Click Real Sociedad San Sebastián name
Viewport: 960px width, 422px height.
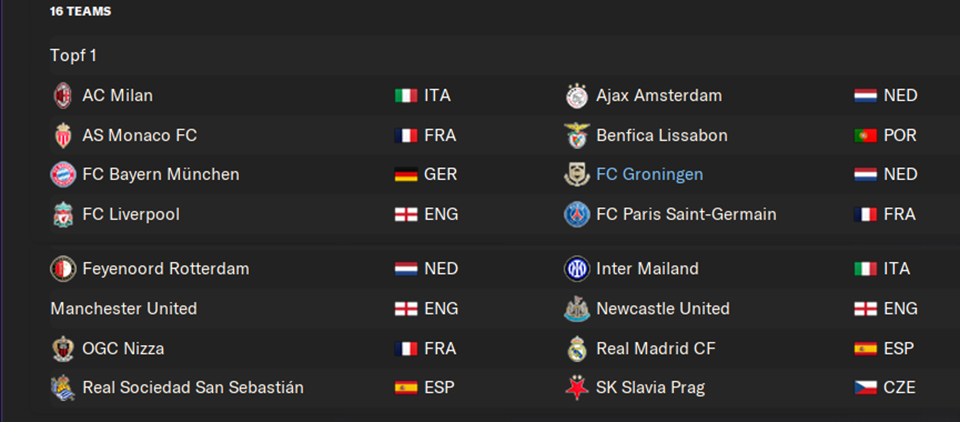193,388
